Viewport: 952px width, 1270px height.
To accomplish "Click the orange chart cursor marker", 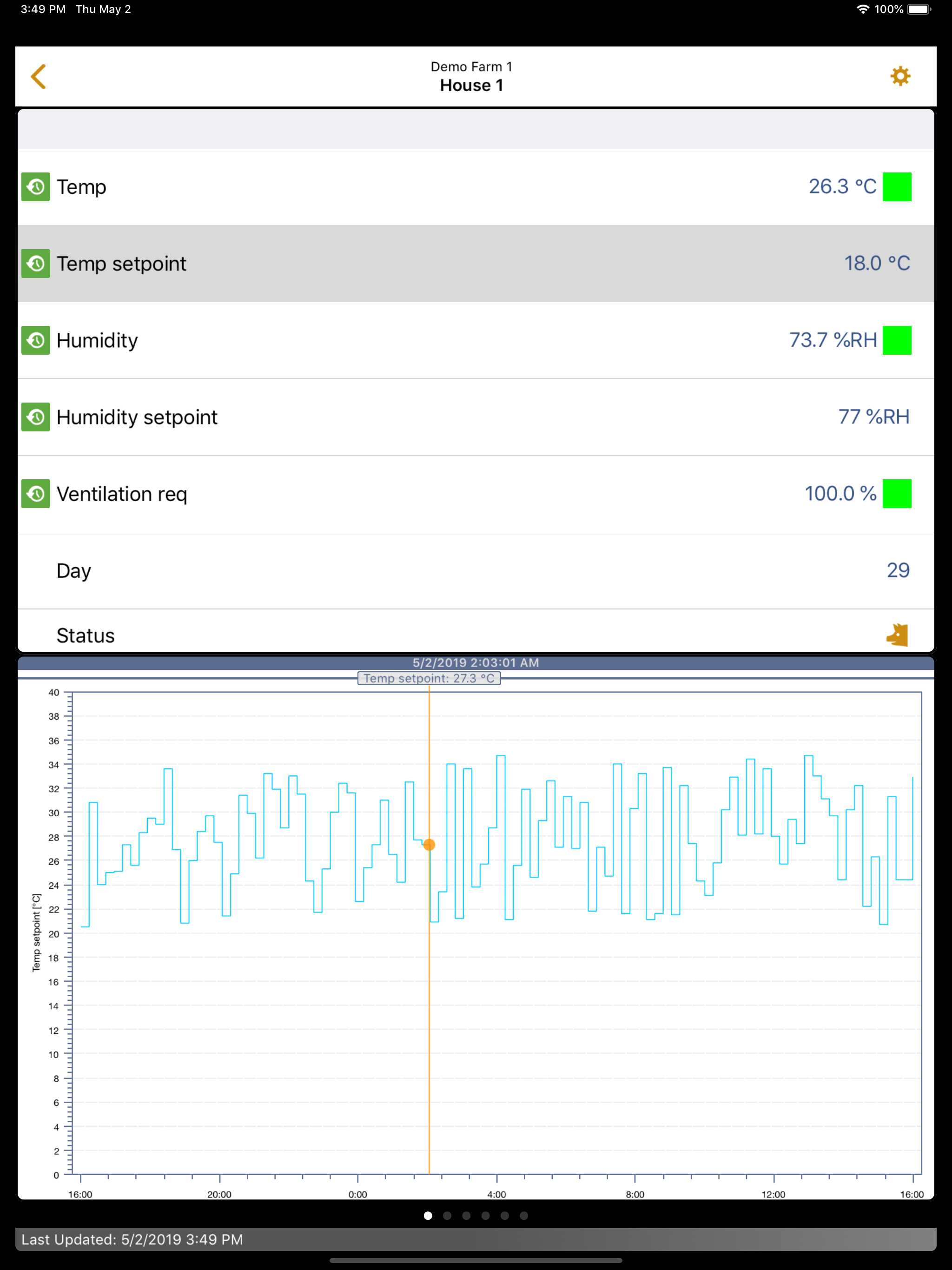I will tap(429, 845).
